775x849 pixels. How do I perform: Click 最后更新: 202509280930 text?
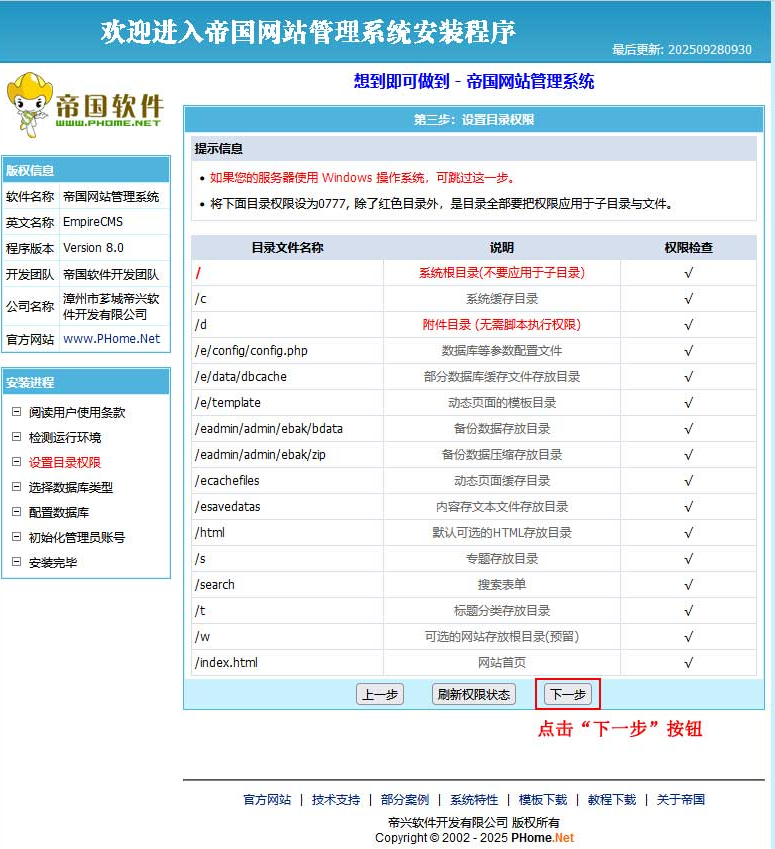click(682, 50)
